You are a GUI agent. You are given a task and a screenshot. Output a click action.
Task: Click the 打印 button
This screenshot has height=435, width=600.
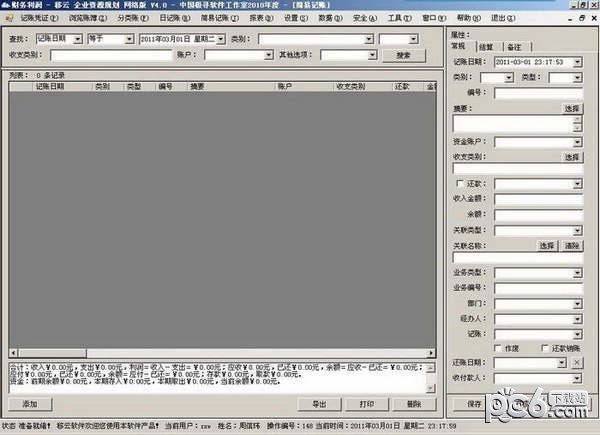click(366, 404)
